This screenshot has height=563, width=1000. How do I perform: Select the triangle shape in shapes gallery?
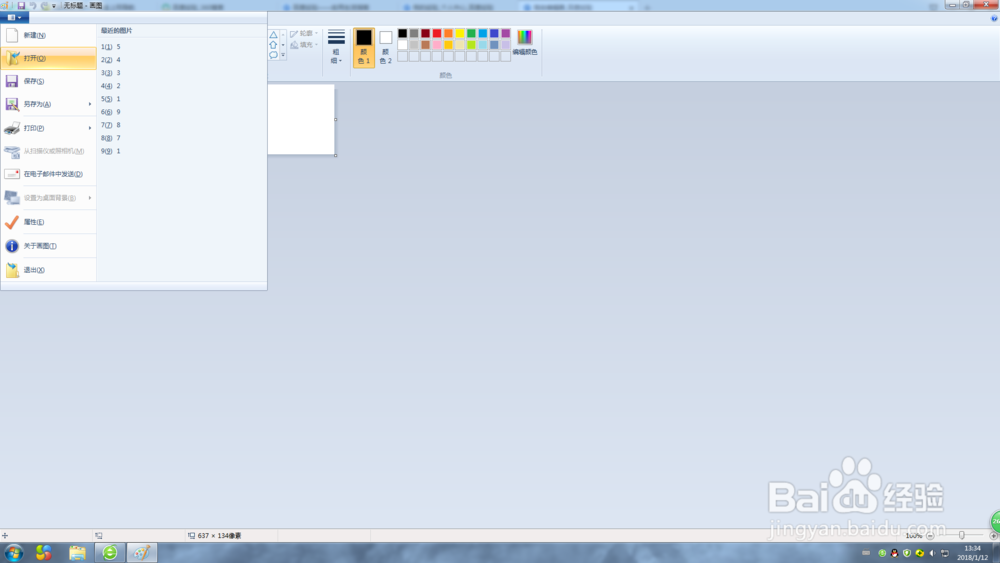coord(274,35)
